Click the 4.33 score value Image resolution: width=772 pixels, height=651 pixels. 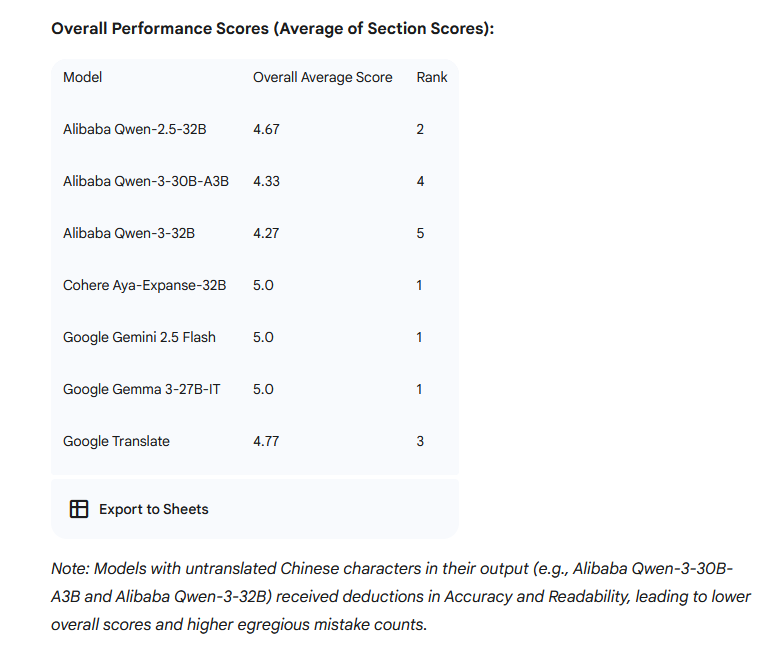[266, 181]
